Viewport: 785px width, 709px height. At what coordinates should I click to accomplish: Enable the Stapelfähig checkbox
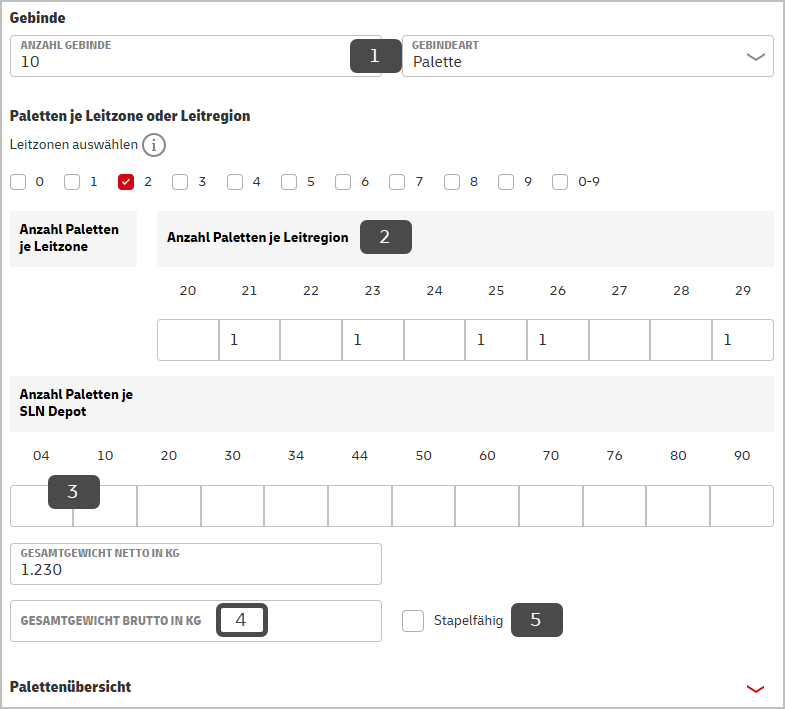click(413, 621)
